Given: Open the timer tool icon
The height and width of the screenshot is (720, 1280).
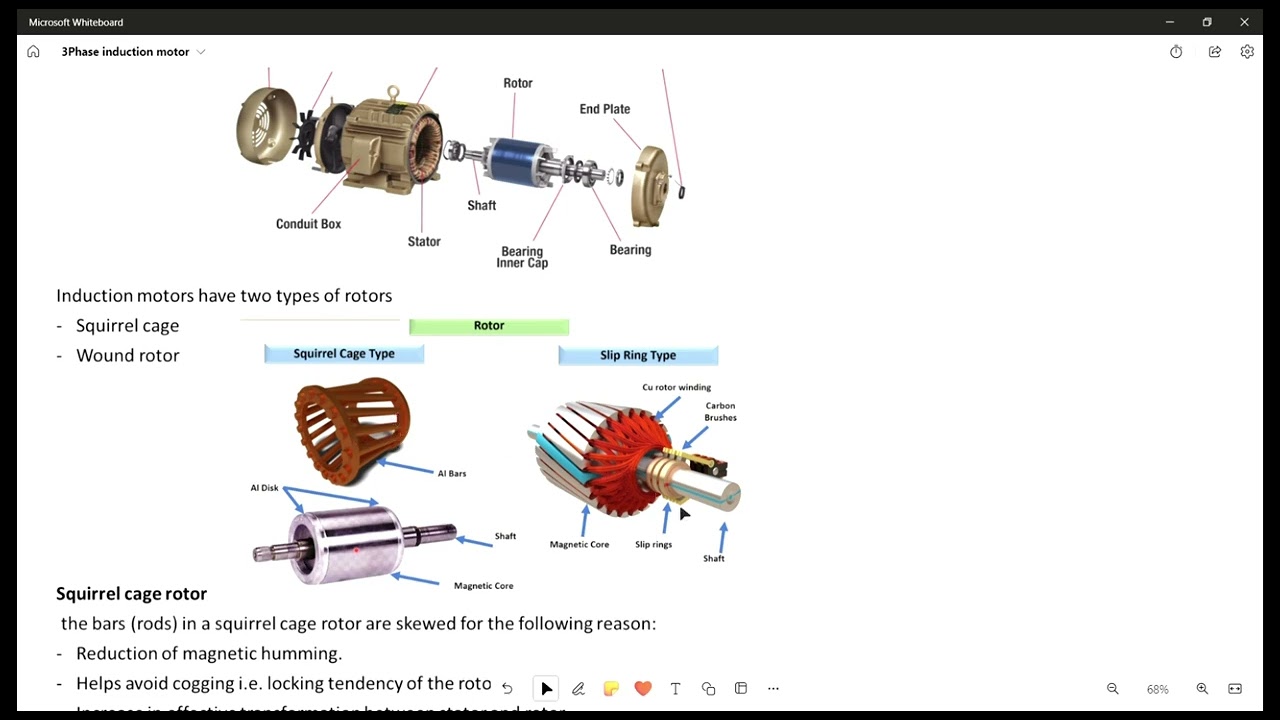Looking at the screenshot, I should [x=1176, y=51].
